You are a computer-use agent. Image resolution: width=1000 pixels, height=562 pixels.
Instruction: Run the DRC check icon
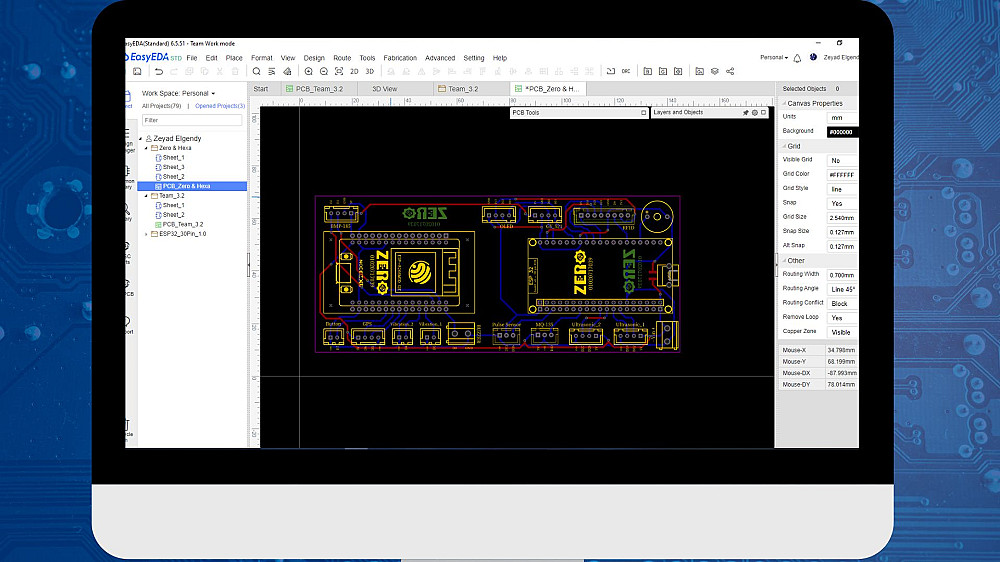click(x=626, y=72)
